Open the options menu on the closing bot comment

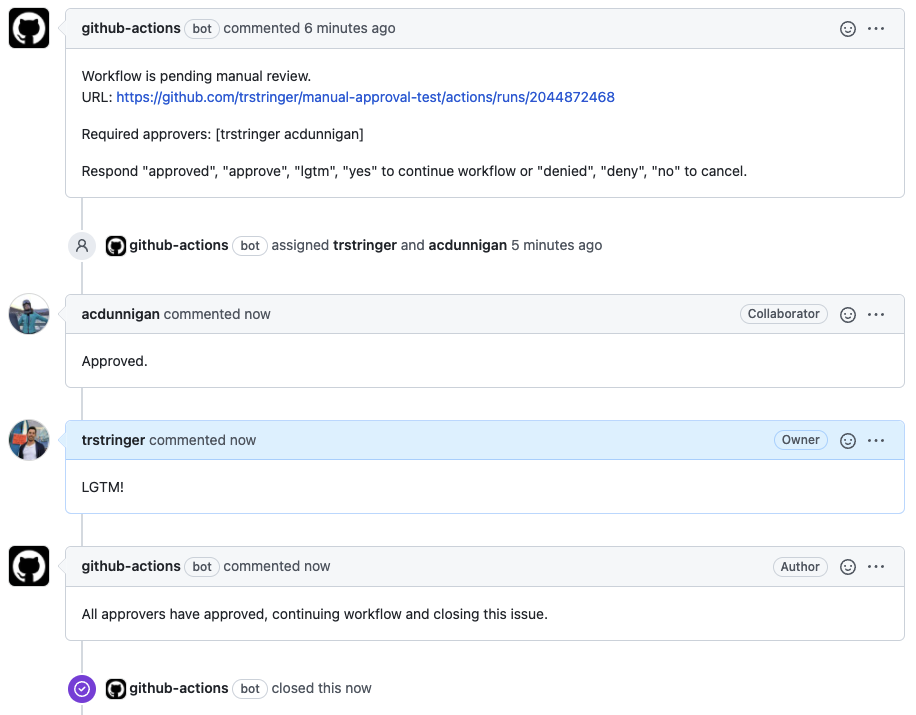coord(877,566)
